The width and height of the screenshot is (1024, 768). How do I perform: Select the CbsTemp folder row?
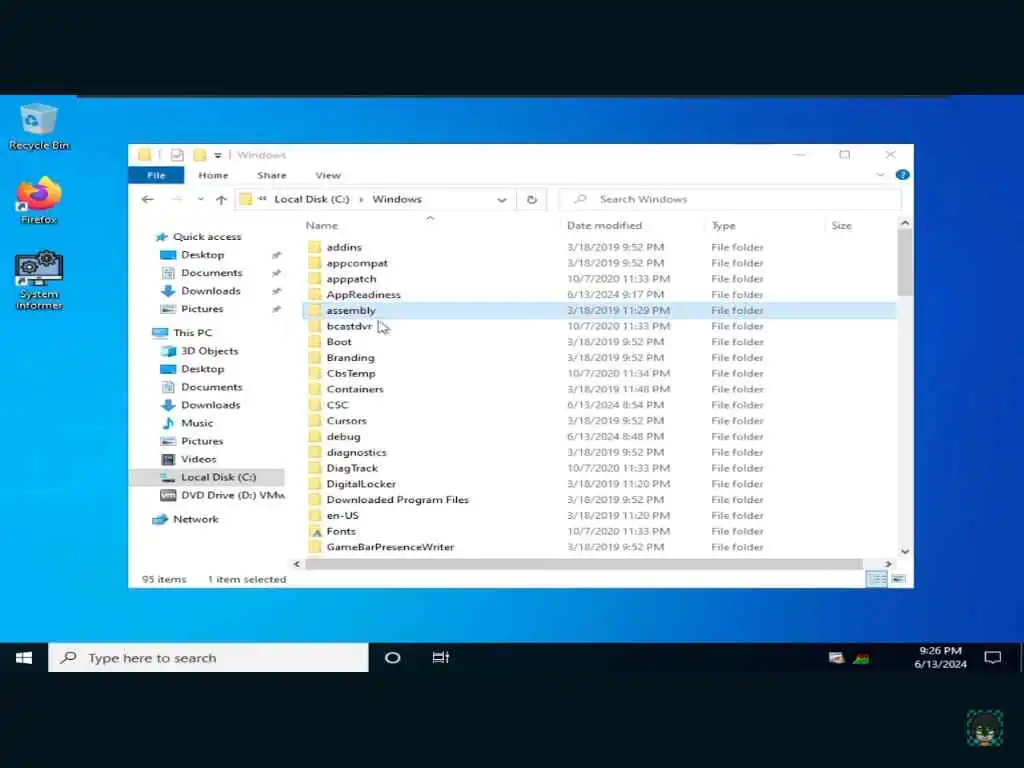point(600,374)
